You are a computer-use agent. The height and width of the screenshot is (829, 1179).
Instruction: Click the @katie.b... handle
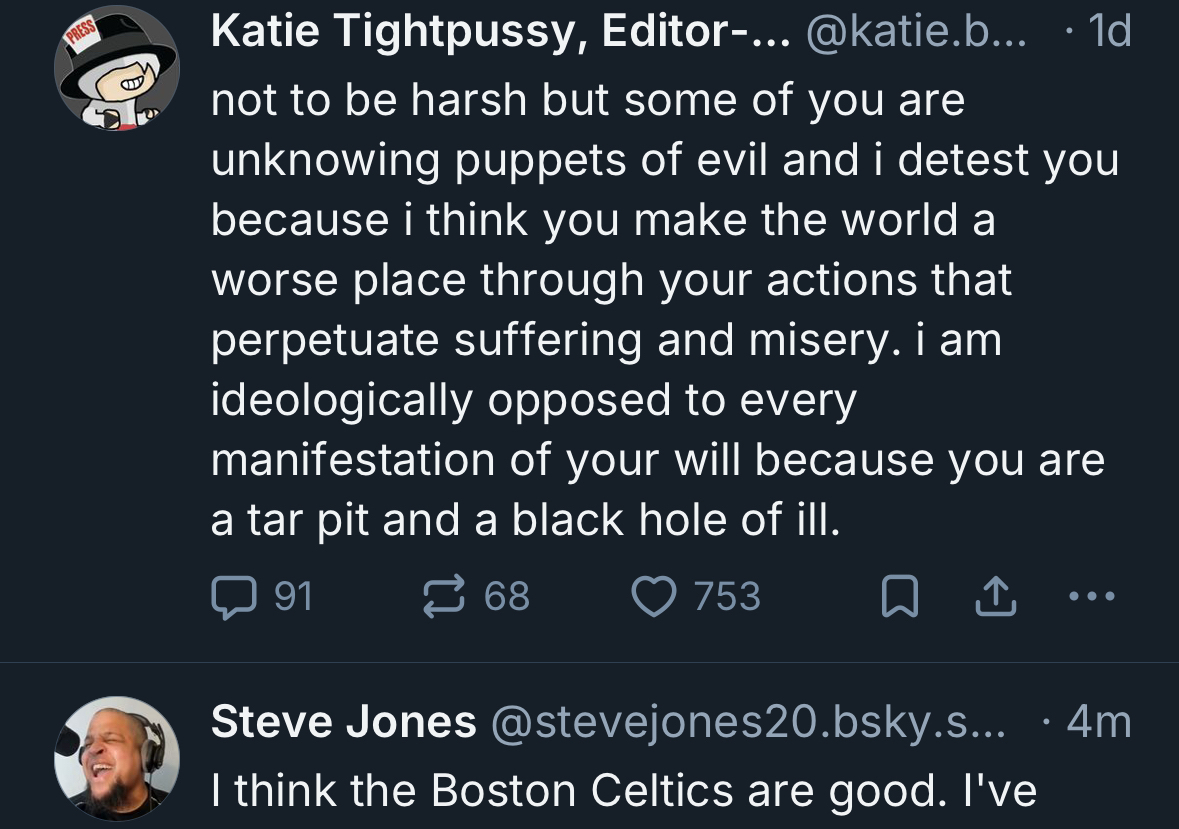click(917, 33)
